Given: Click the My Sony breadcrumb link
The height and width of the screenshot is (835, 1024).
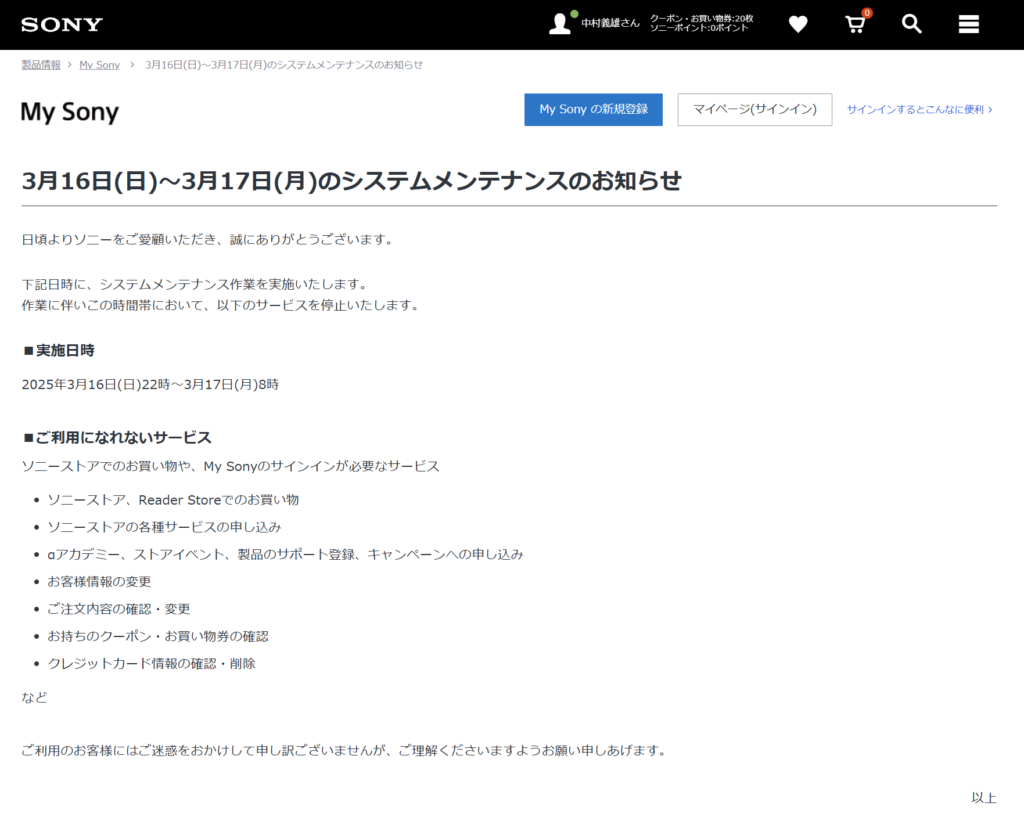Looking at the screenshot, I should pyautogui.click(x=99, y=65).
